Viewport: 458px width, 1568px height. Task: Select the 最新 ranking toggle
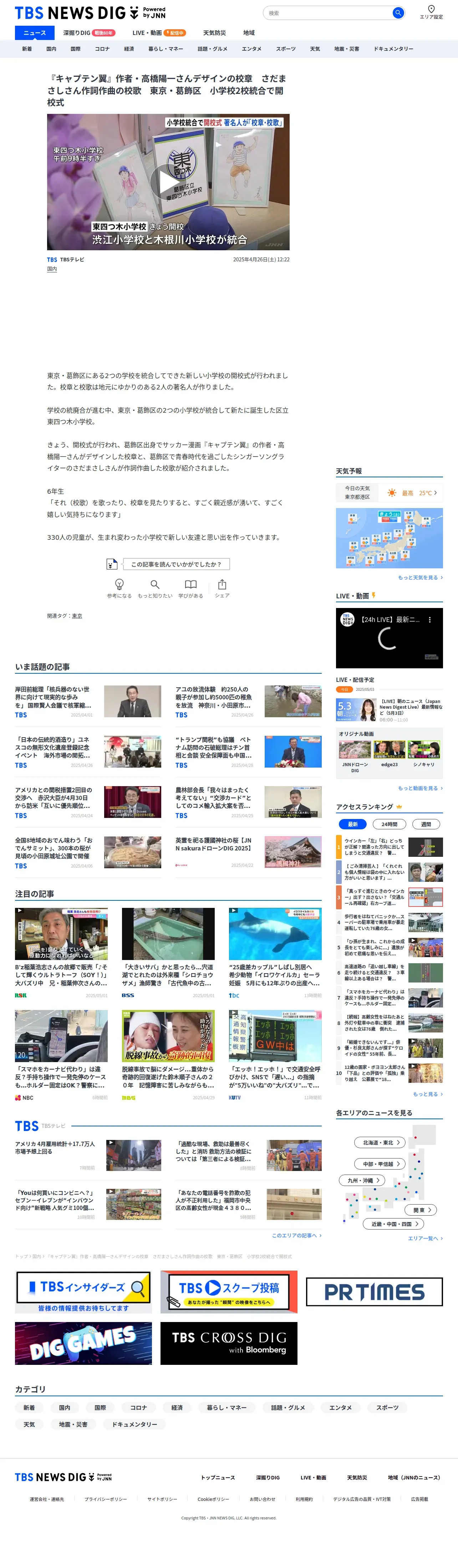point(353,824)
